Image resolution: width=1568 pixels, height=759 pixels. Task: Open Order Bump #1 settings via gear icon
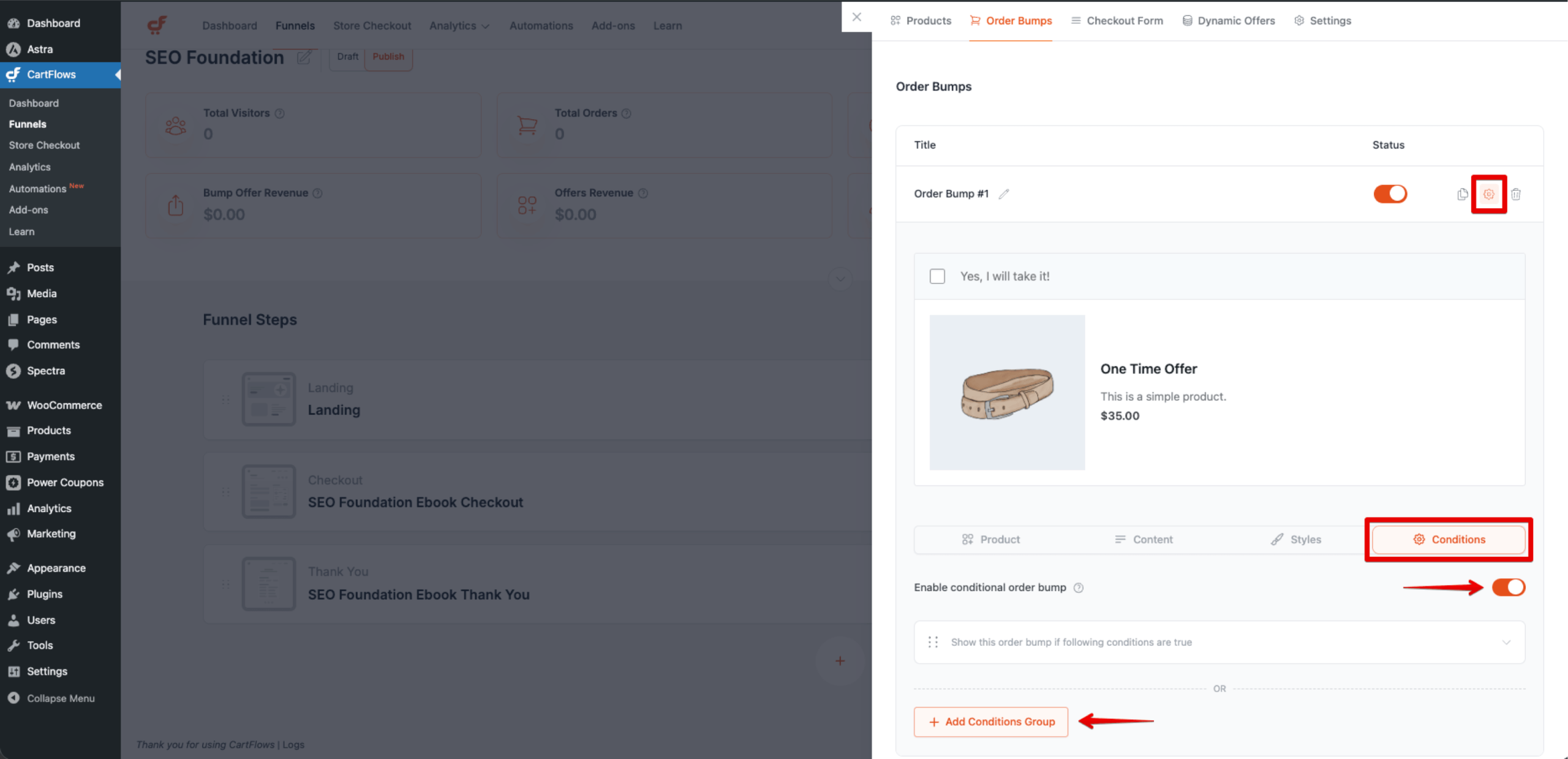click(1488, 194)
